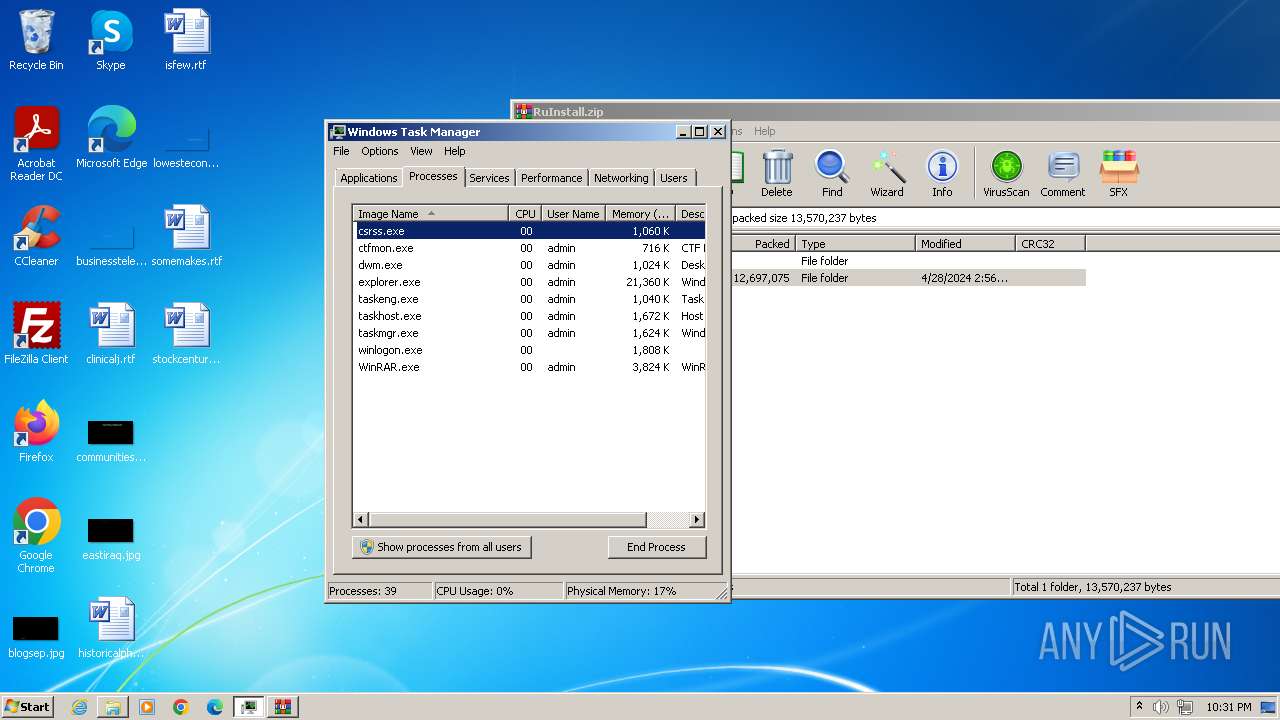Image resolution: width=1280 pixels, height=720 pixels.
Task: Open Recycle Bin desktop icon
Action: 36,41
